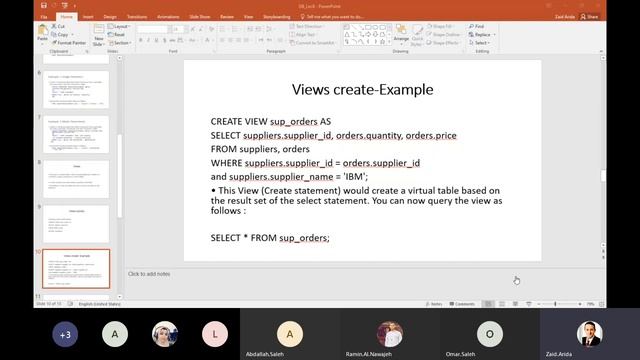This screenshot has width=640, height=360.
Task: Click the Tell me what you want to do box
Action: 332,17
